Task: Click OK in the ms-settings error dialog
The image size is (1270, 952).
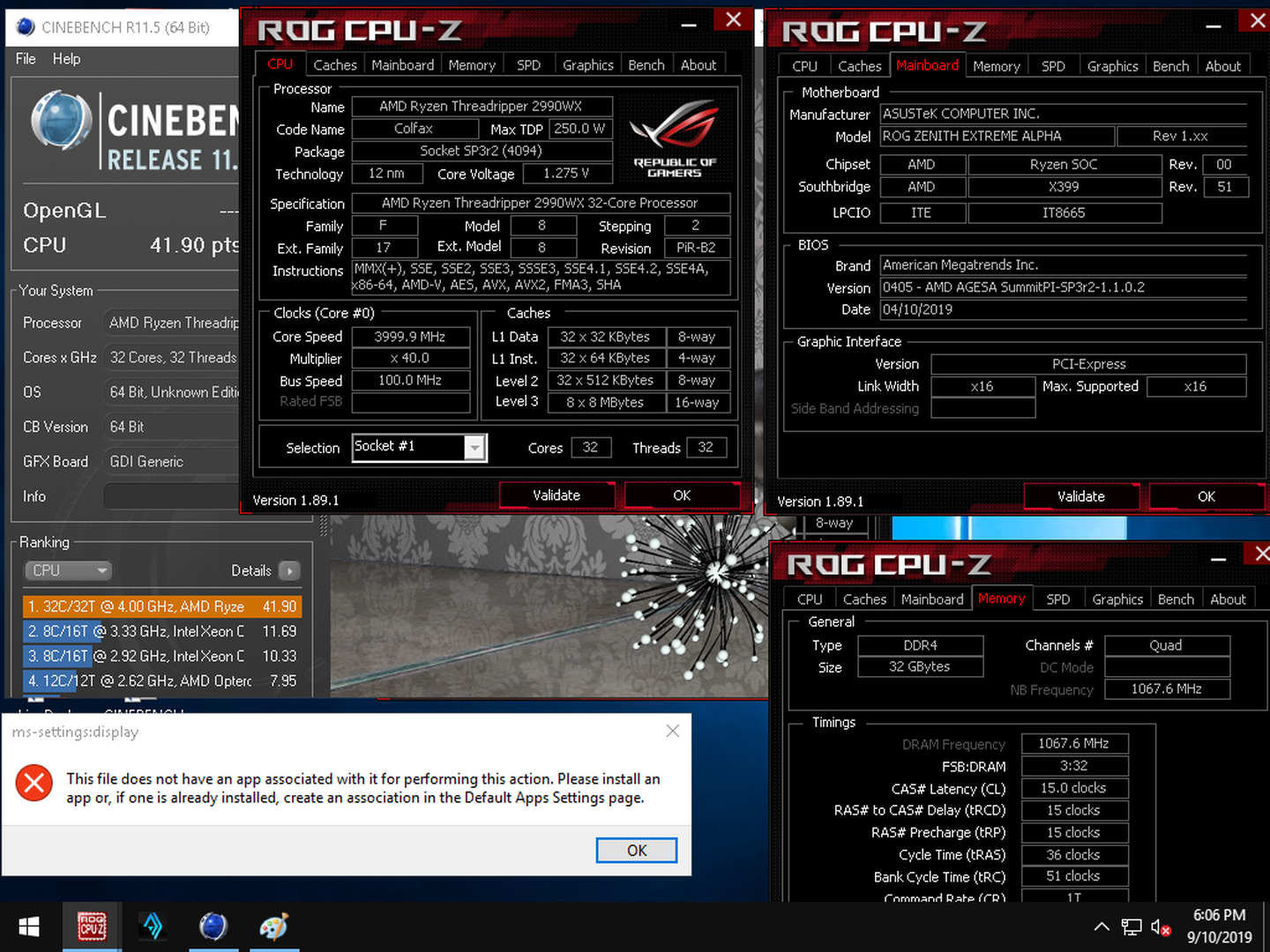Action: pos(637,850)
